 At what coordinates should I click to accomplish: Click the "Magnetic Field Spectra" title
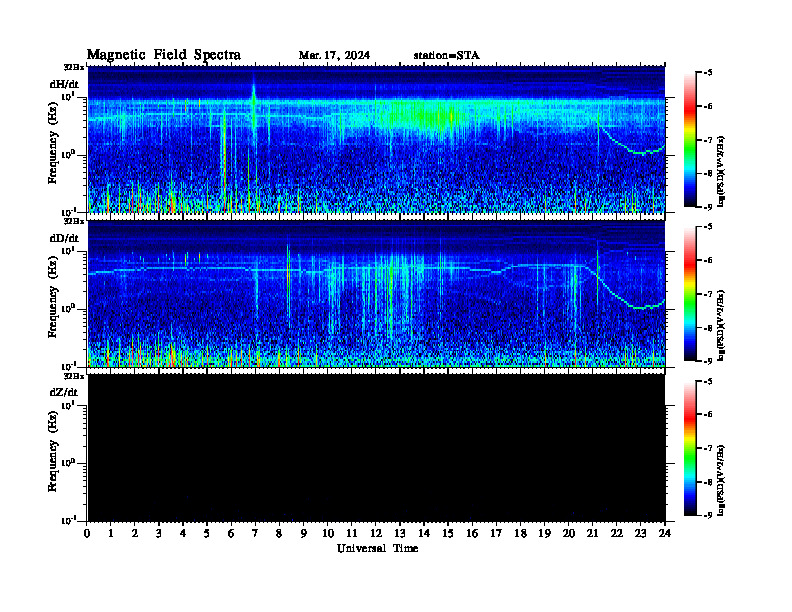click(x=164, y=55)
